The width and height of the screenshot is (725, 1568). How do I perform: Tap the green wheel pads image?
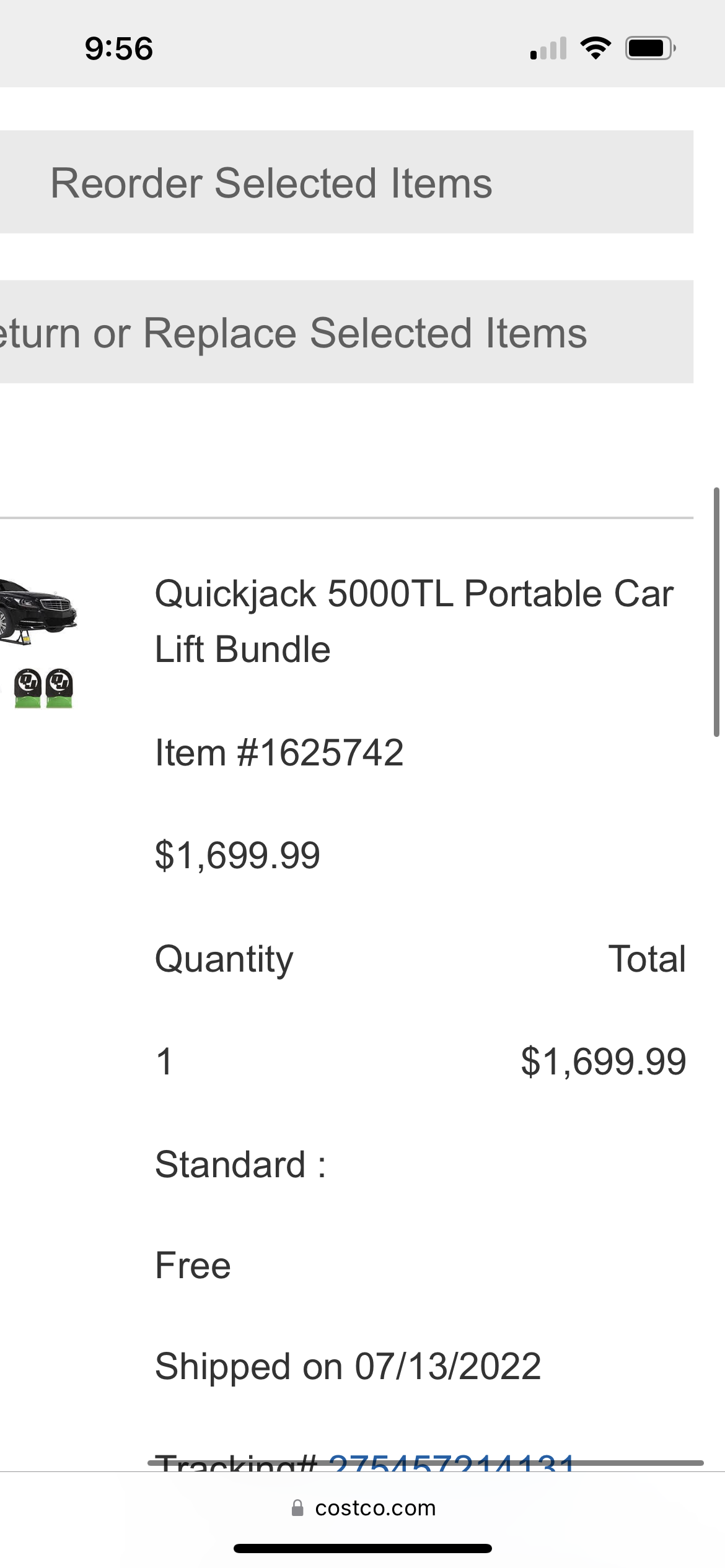coord(43,687)
